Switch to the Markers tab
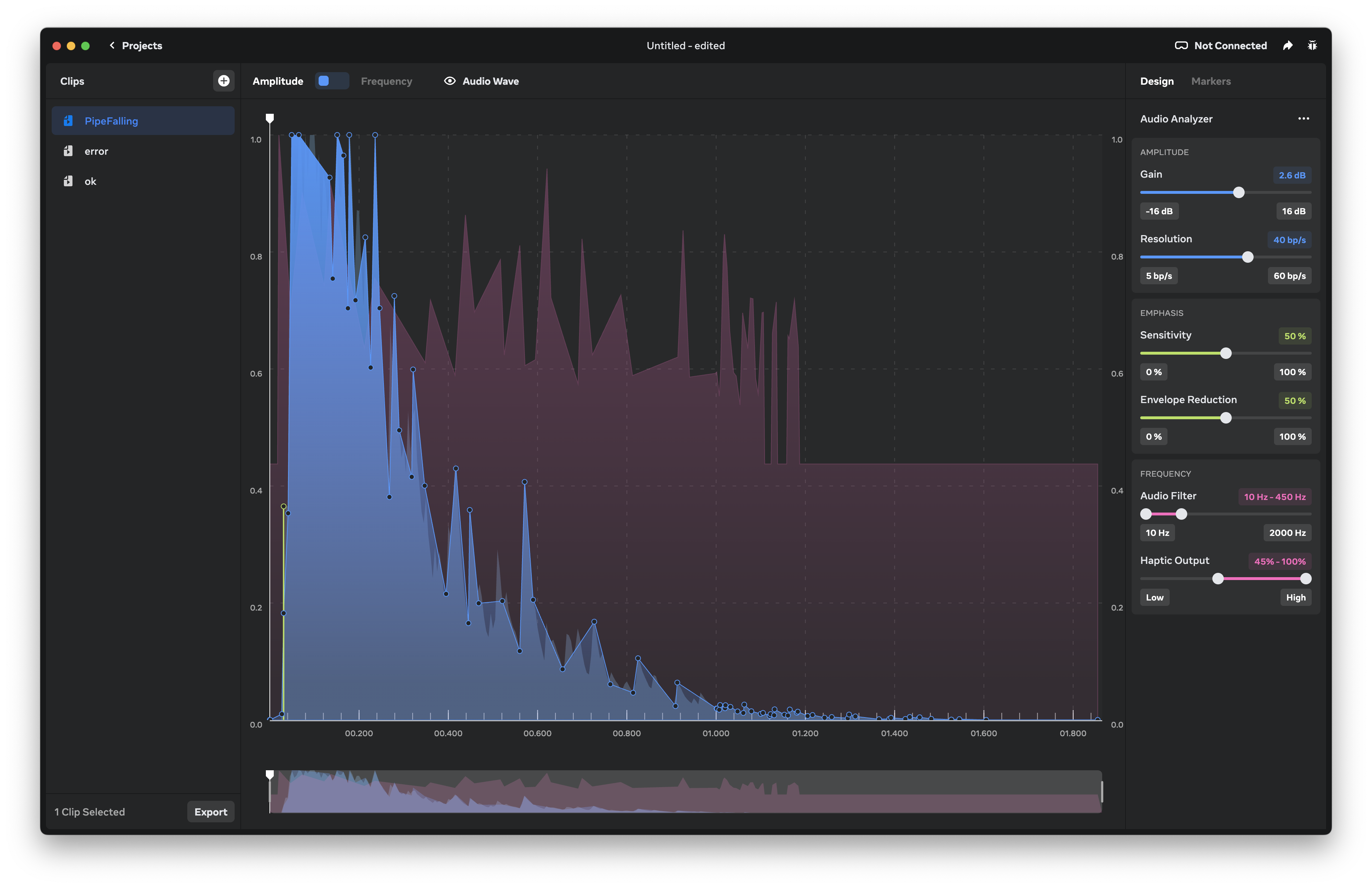 click(1210, 81)
